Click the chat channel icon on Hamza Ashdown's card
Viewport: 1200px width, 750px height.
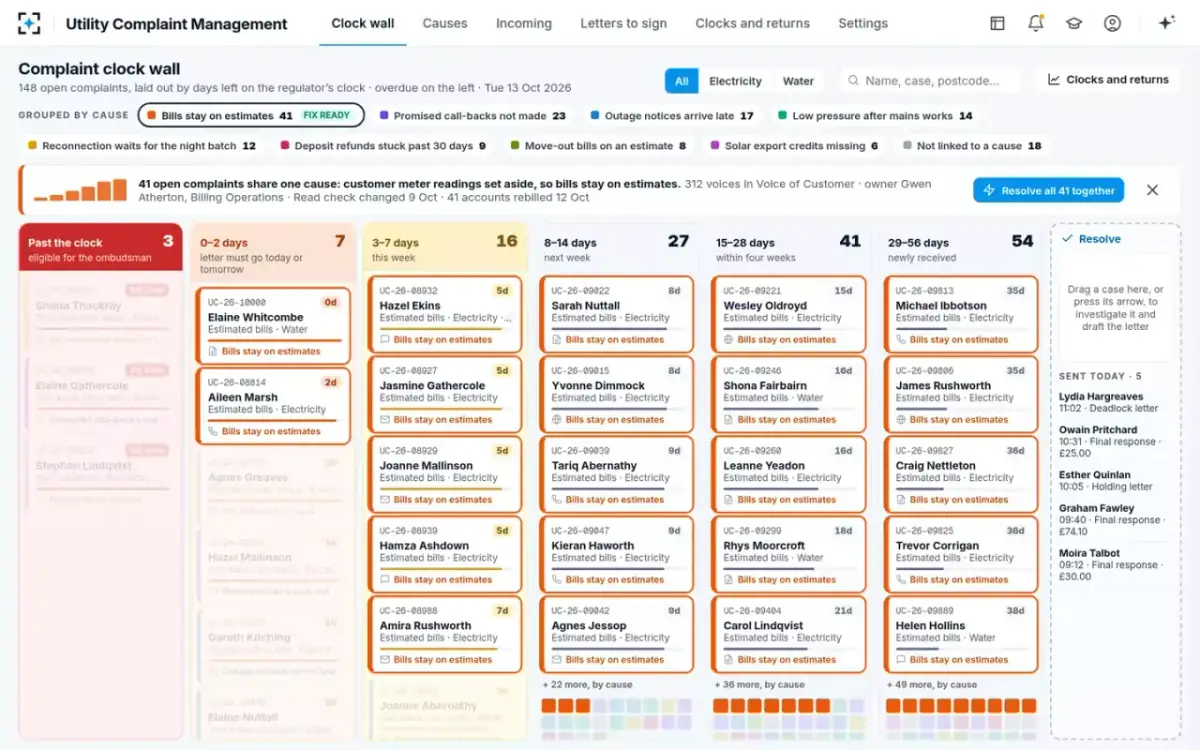point(385,579)
